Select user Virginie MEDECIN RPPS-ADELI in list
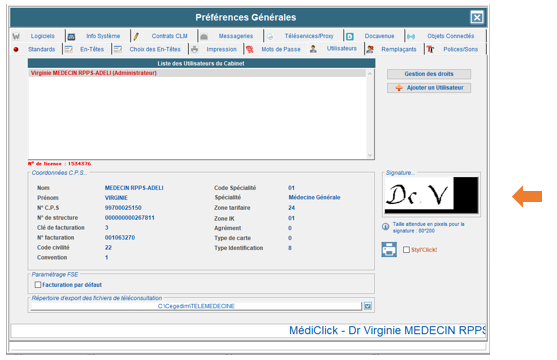Screen dimensions: 557x360 pyautogui.click(x=198, y=73)
